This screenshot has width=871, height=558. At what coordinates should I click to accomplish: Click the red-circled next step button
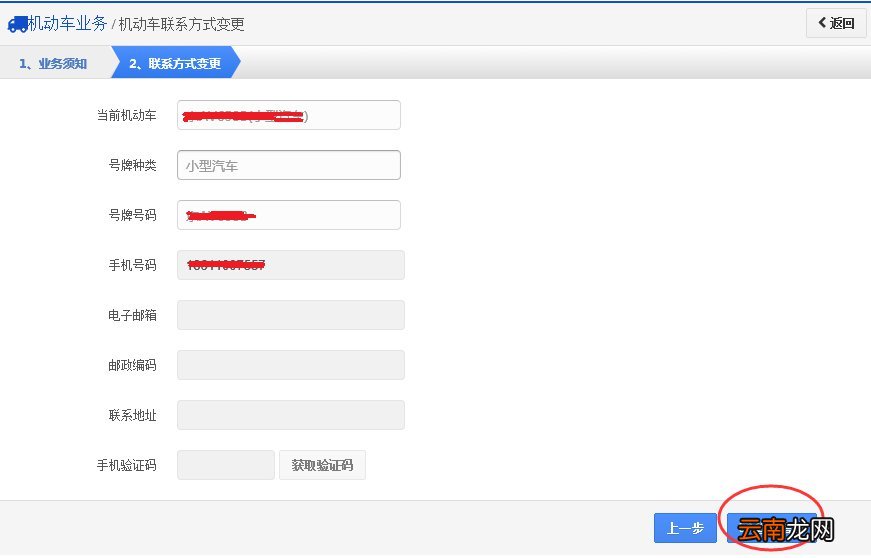pyautogui.click(x=772, y=528)
